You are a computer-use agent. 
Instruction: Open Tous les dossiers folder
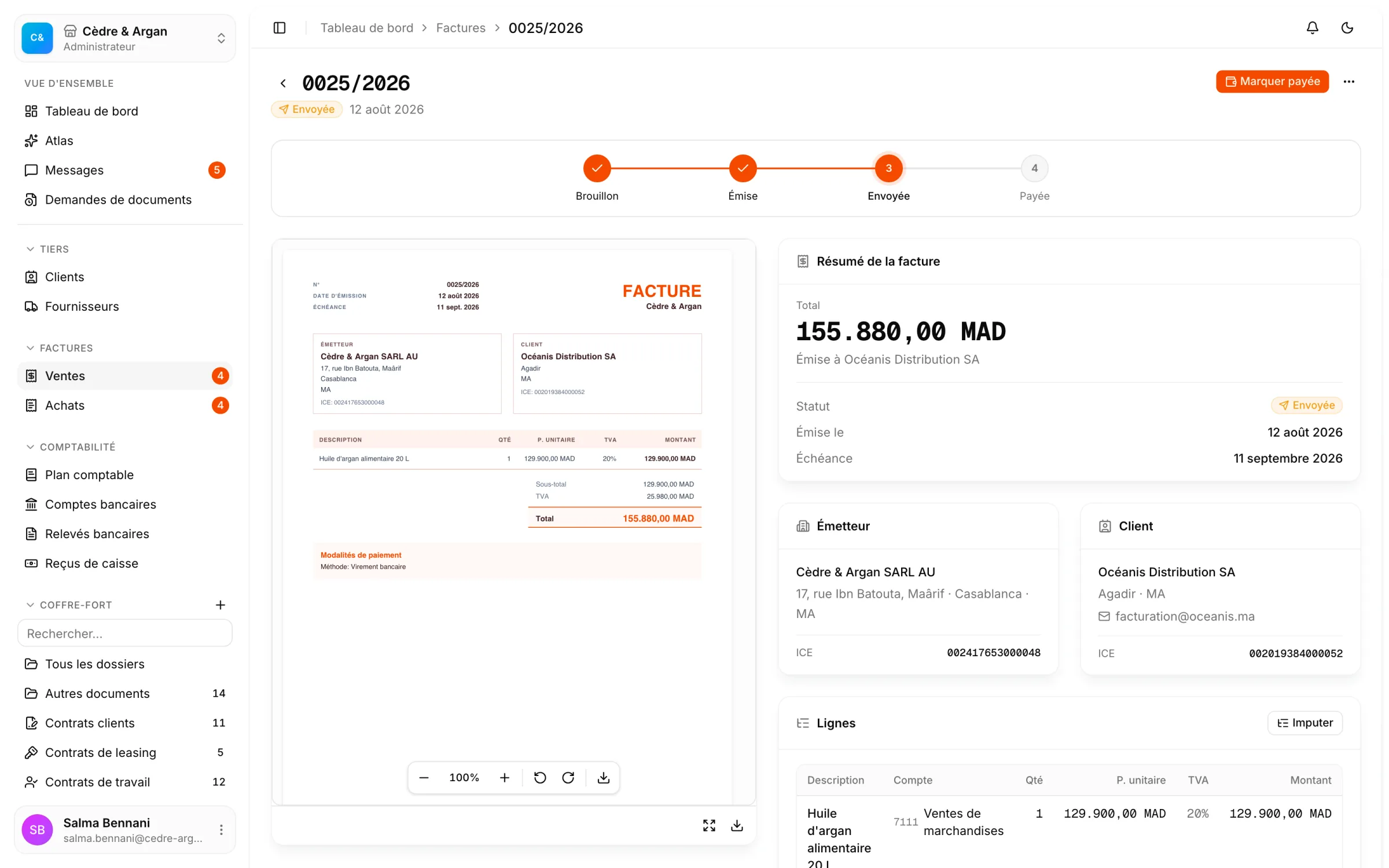(125, 664)
